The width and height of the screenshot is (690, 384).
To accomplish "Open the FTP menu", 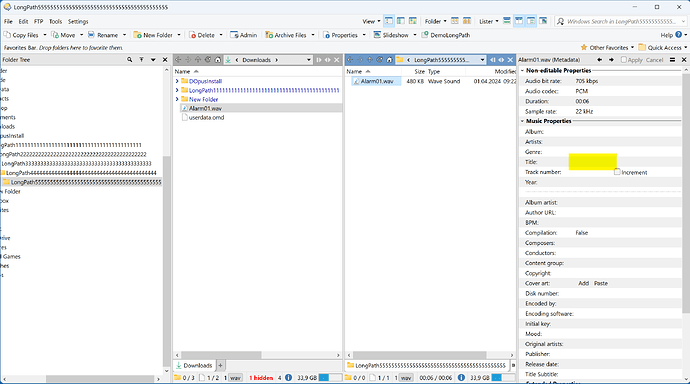I will click(39, 21).
